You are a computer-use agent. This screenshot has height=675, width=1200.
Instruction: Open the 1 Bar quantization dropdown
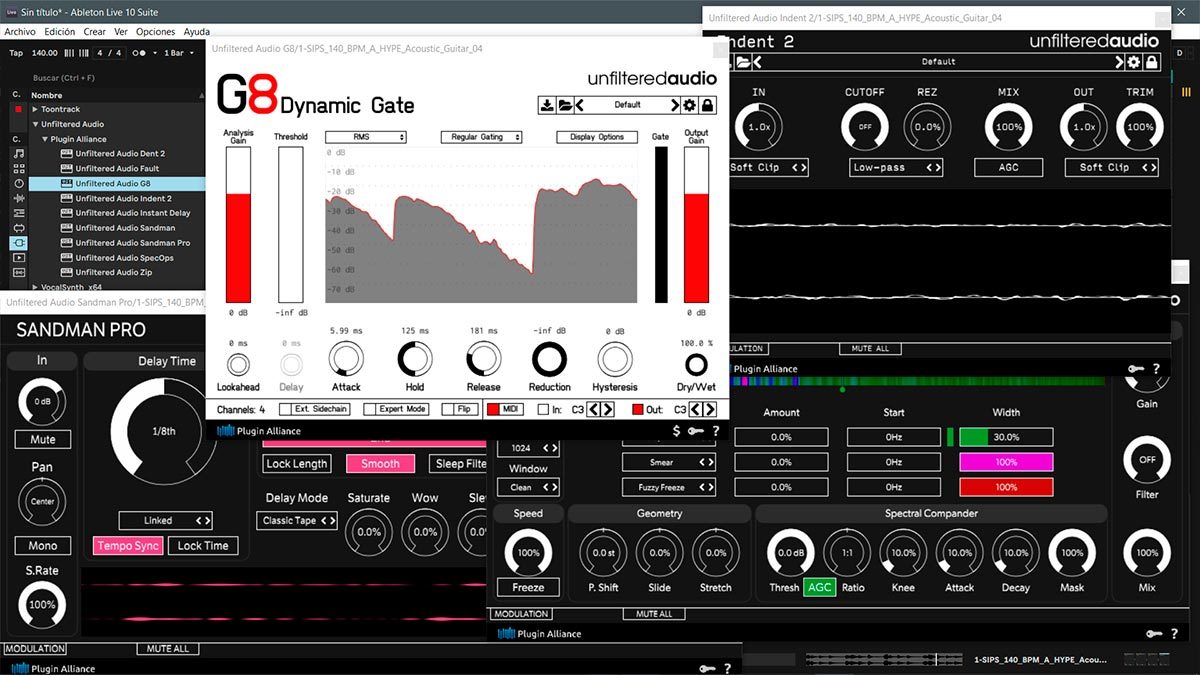pos(177,53)
